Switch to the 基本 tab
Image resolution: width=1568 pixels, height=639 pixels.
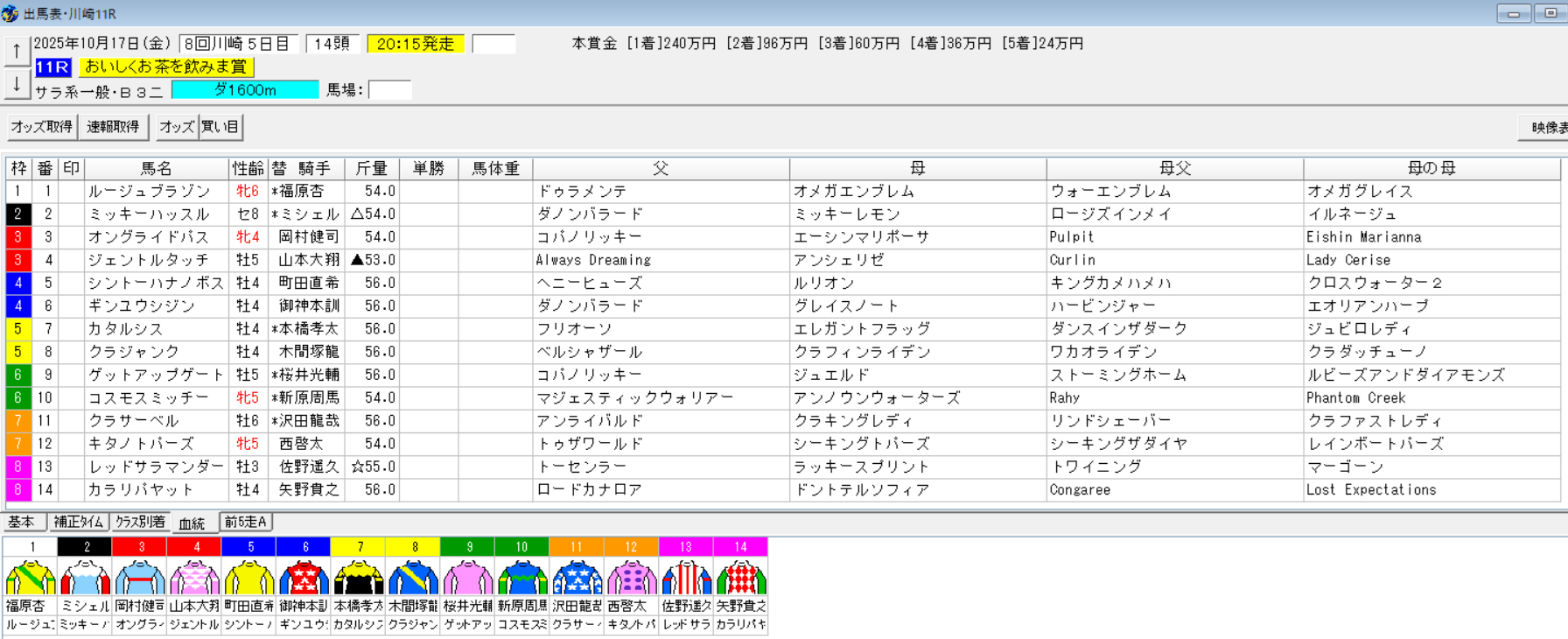coord(22,522)
